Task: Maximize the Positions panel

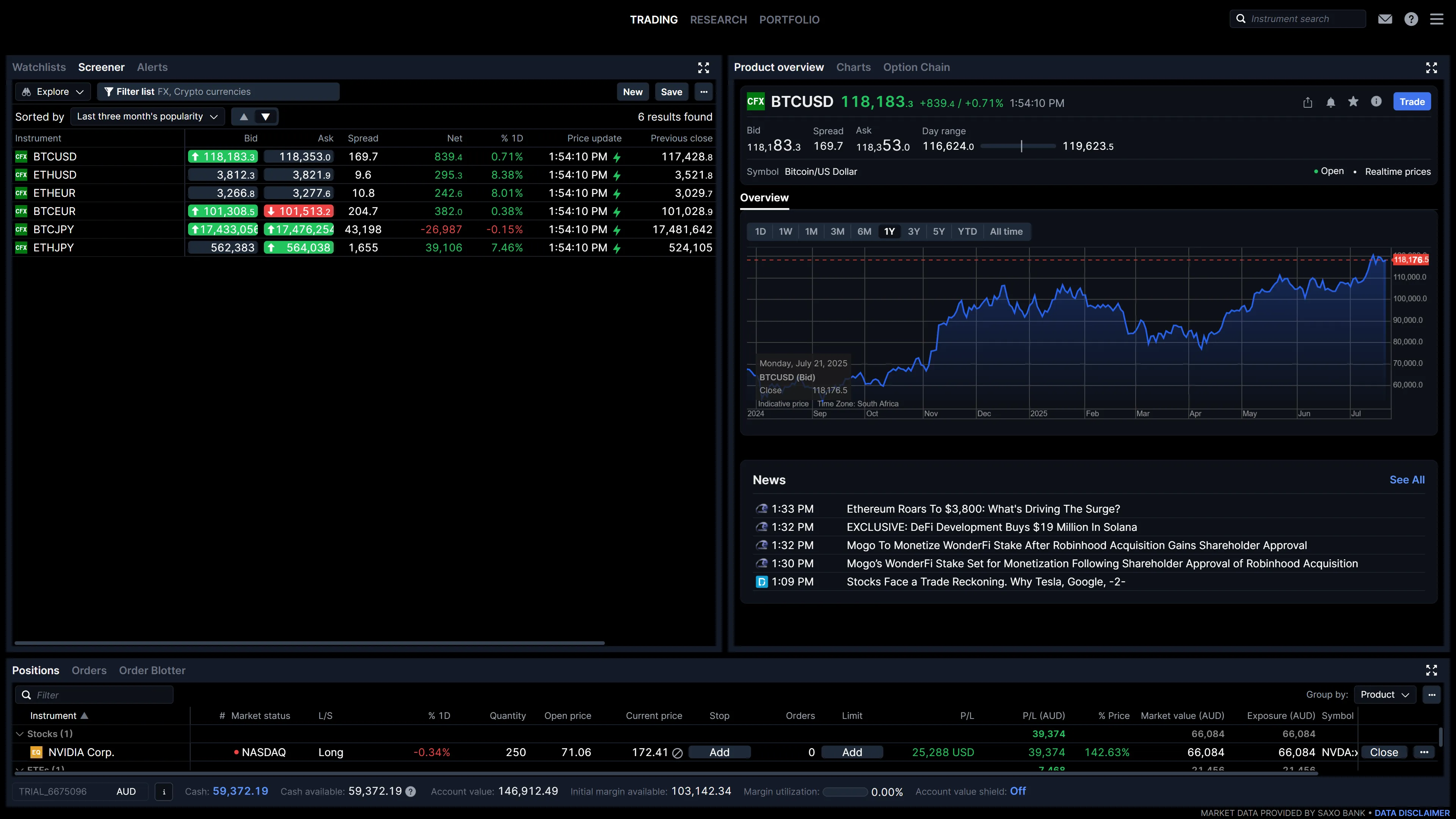Action: pyautogui.click(x=1431, y=670)
